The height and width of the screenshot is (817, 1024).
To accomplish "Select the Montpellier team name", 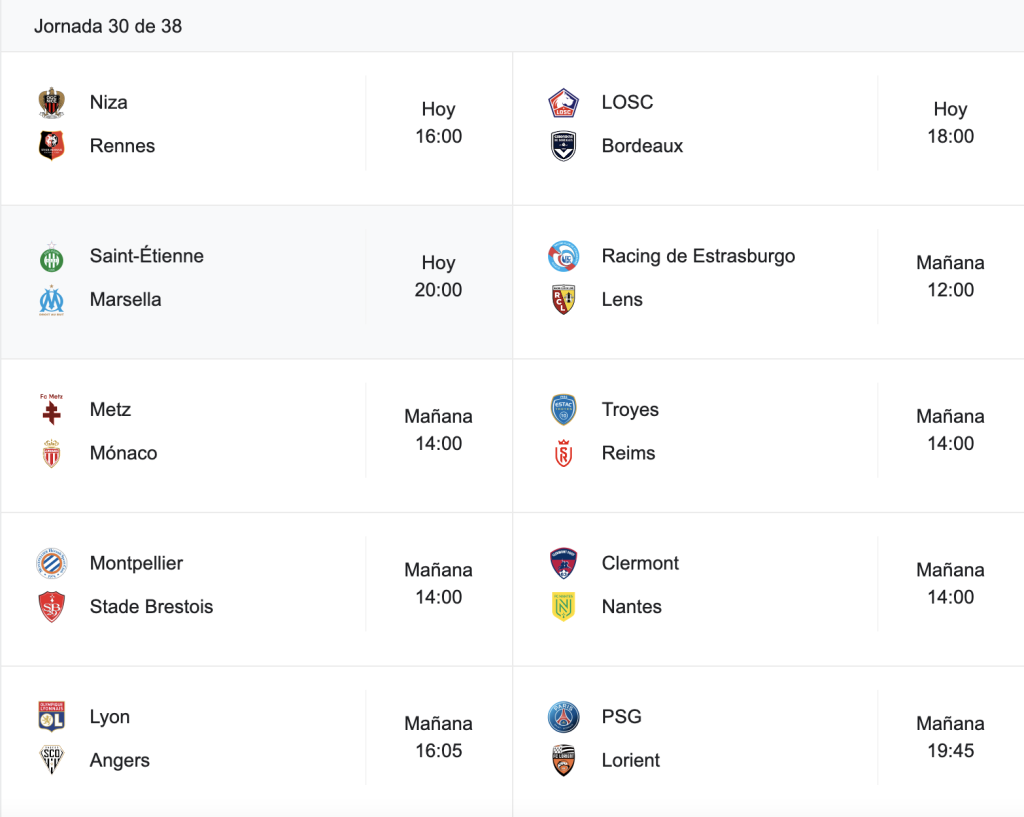I will click(136, 563).
